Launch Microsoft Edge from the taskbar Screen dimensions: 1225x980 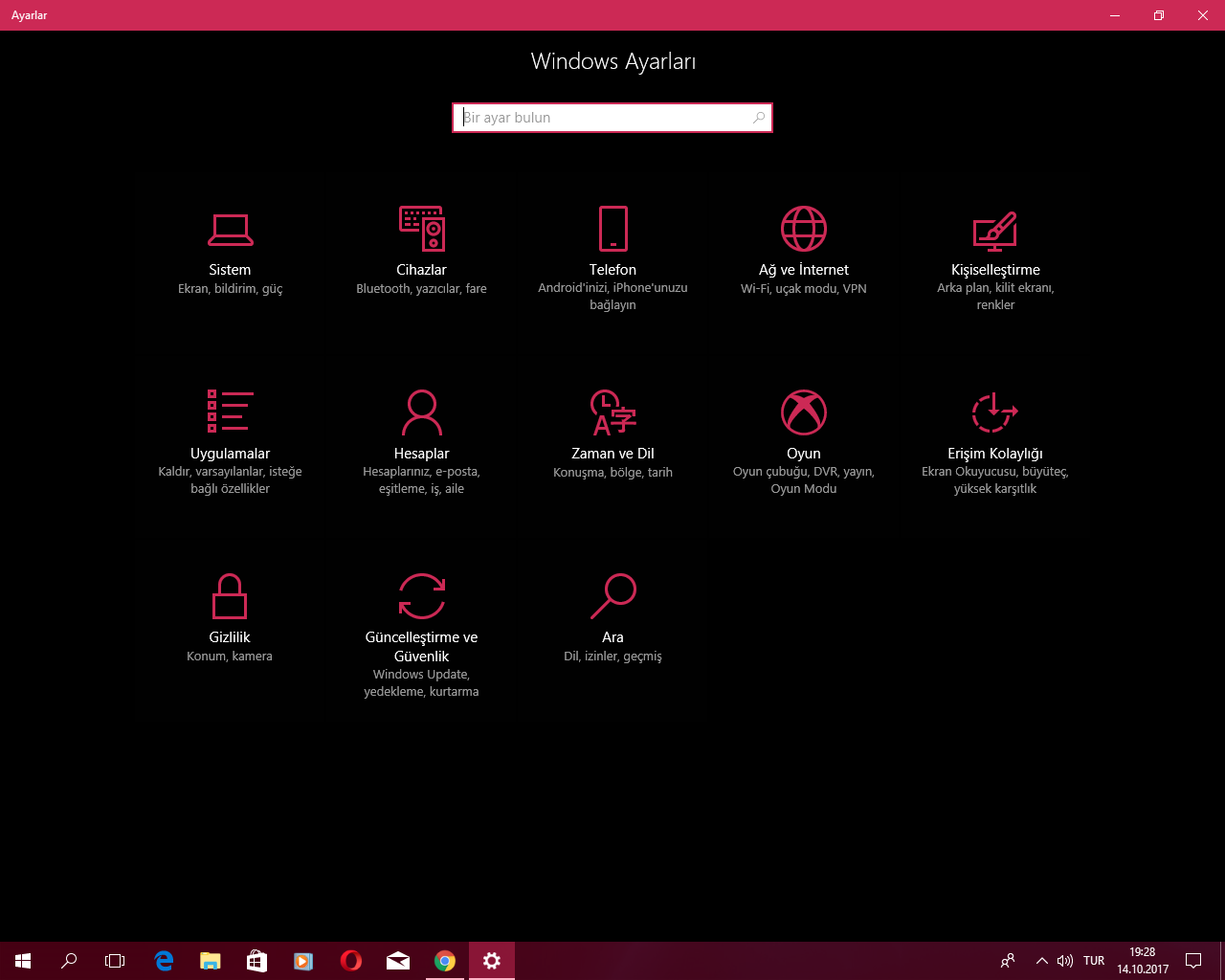[164, 961]
